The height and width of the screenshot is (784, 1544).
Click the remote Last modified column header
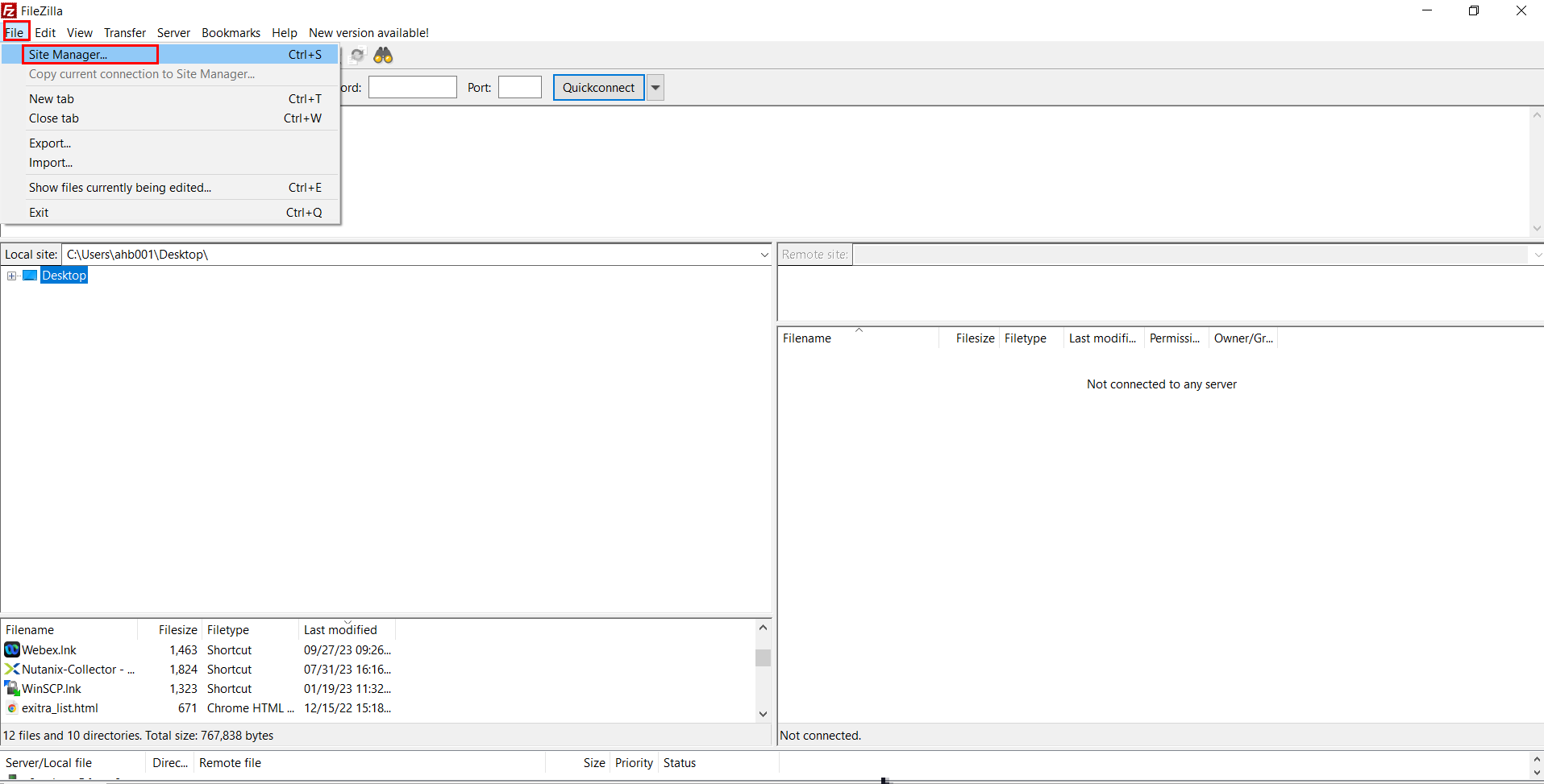[x=1104, y=338]
